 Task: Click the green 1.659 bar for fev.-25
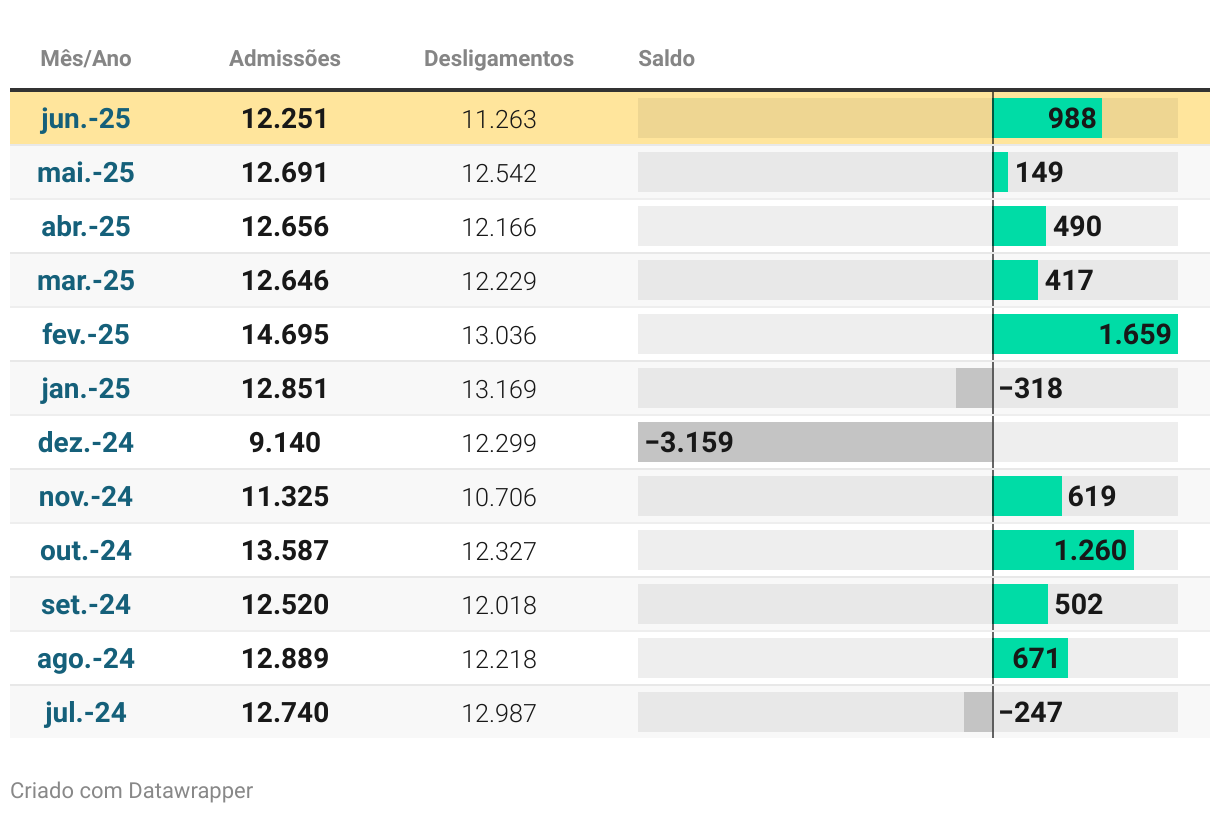[1085, 334]
